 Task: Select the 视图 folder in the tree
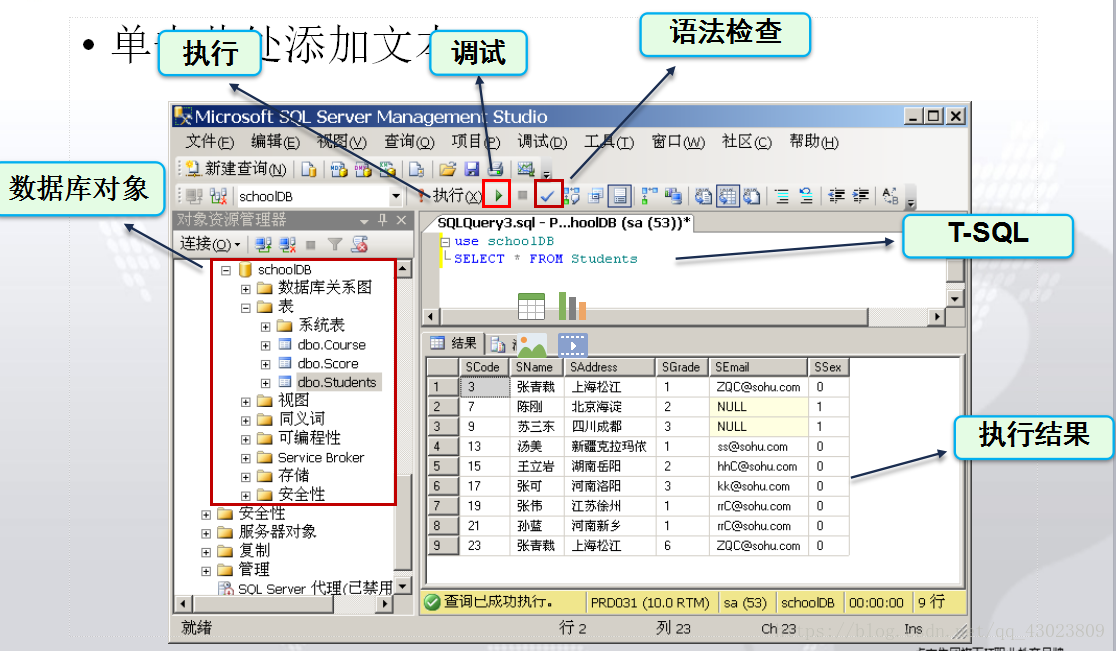(x=293, y=400)
